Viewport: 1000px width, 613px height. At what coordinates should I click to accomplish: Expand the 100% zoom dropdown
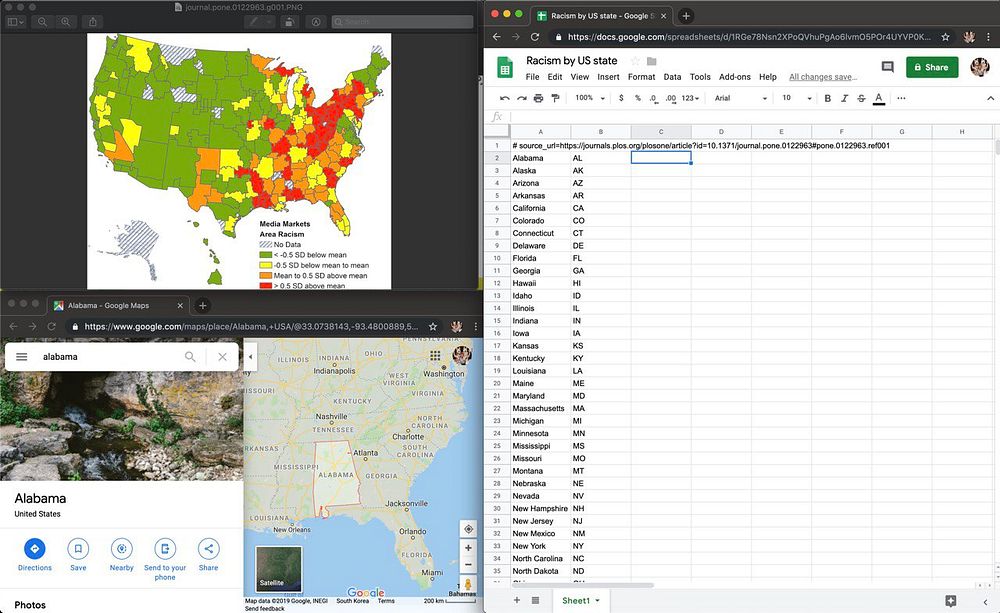tap(590, 98)
